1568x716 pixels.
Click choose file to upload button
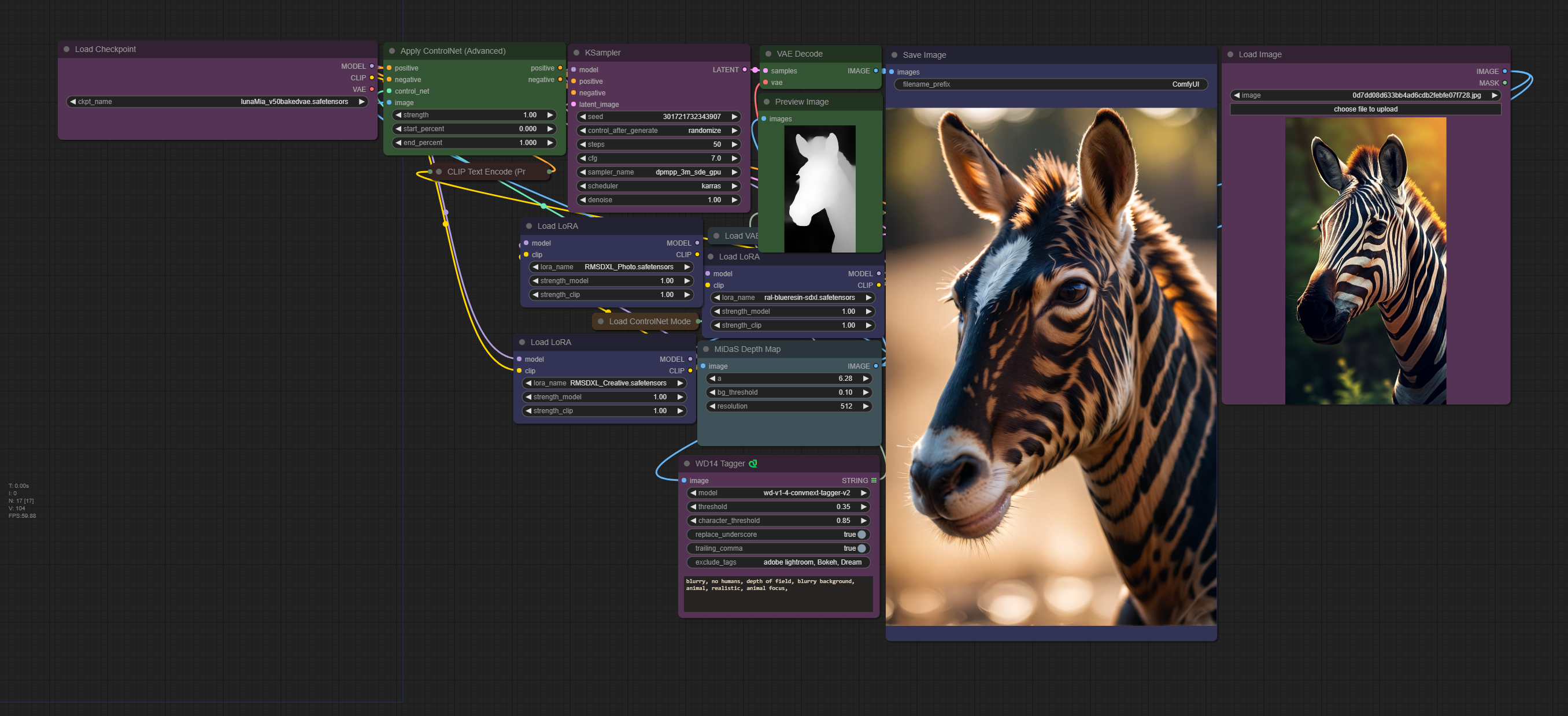(1364, 109)
